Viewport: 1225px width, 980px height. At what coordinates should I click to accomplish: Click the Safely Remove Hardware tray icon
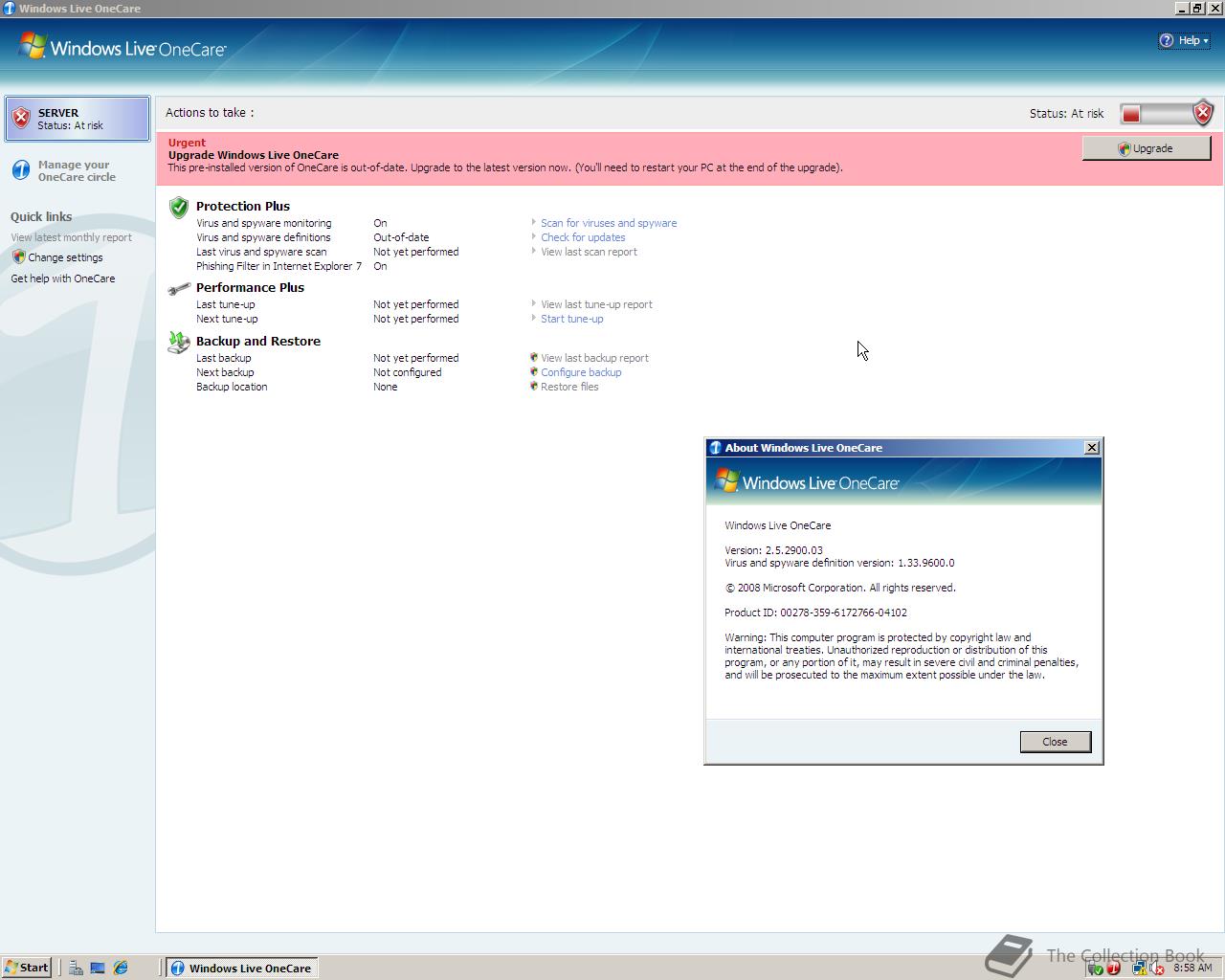[x=1096, y=969]
